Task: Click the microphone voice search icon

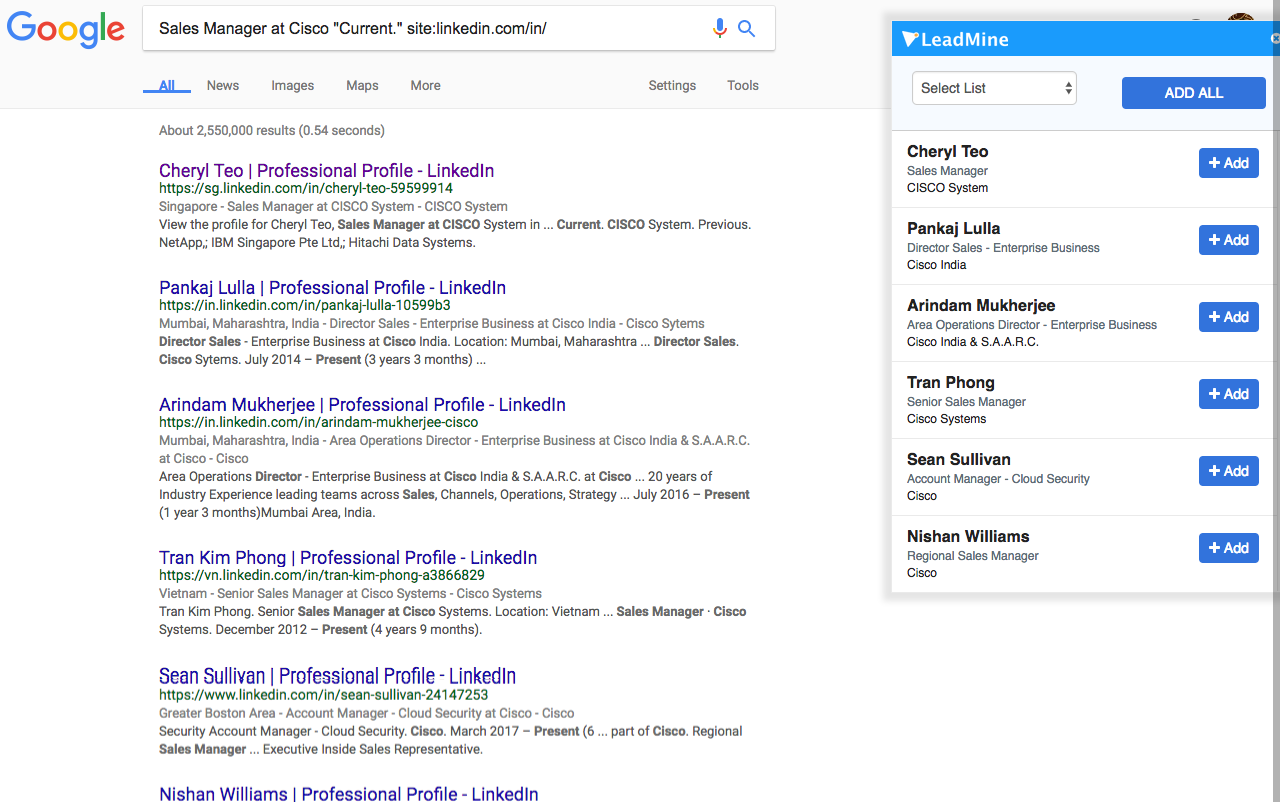Action: pos(719,29)
